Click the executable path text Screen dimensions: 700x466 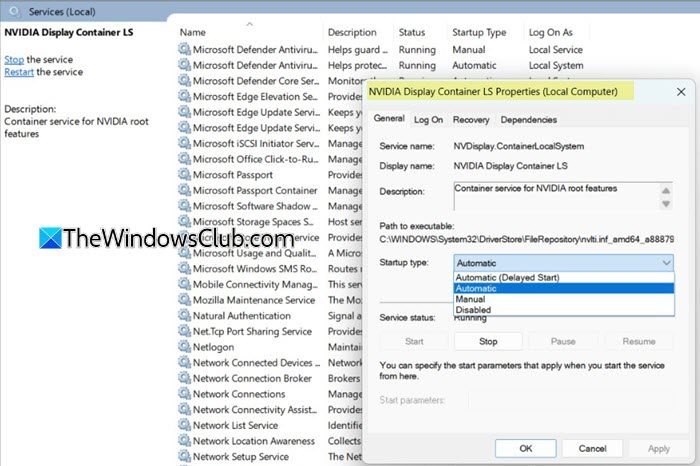tap(527, 239)
